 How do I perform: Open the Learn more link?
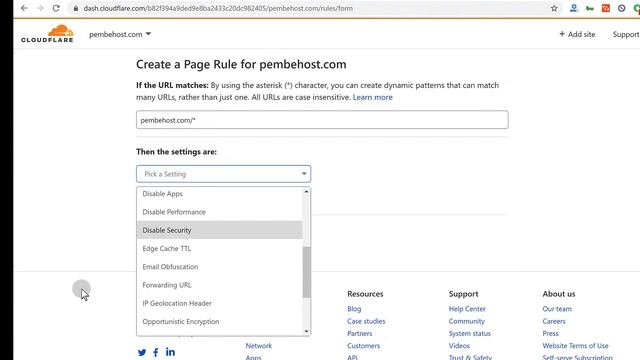pos(372,97)
